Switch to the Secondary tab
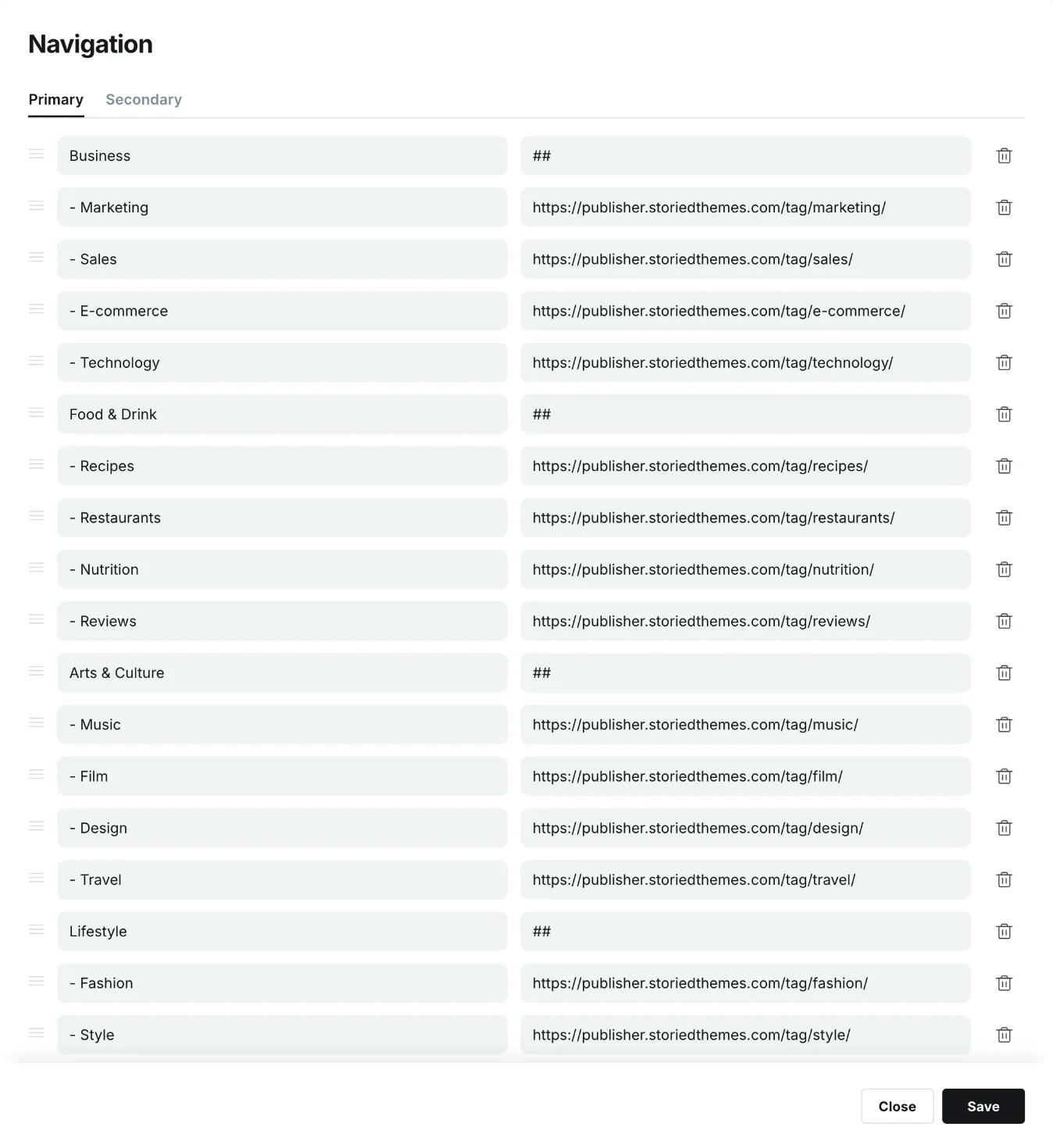1053x1148 pixels. pyautogui.click(x=144, y=99)
